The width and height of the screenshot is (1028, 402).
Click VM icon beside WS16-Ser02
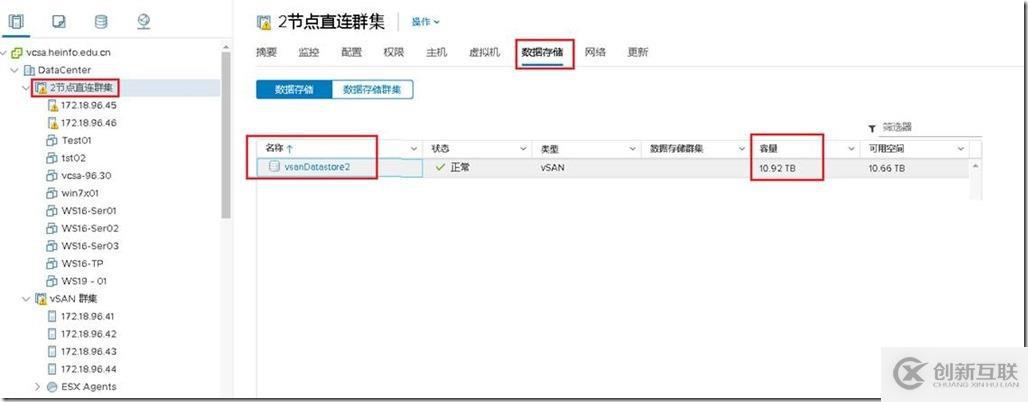click(x=53, y=228)
